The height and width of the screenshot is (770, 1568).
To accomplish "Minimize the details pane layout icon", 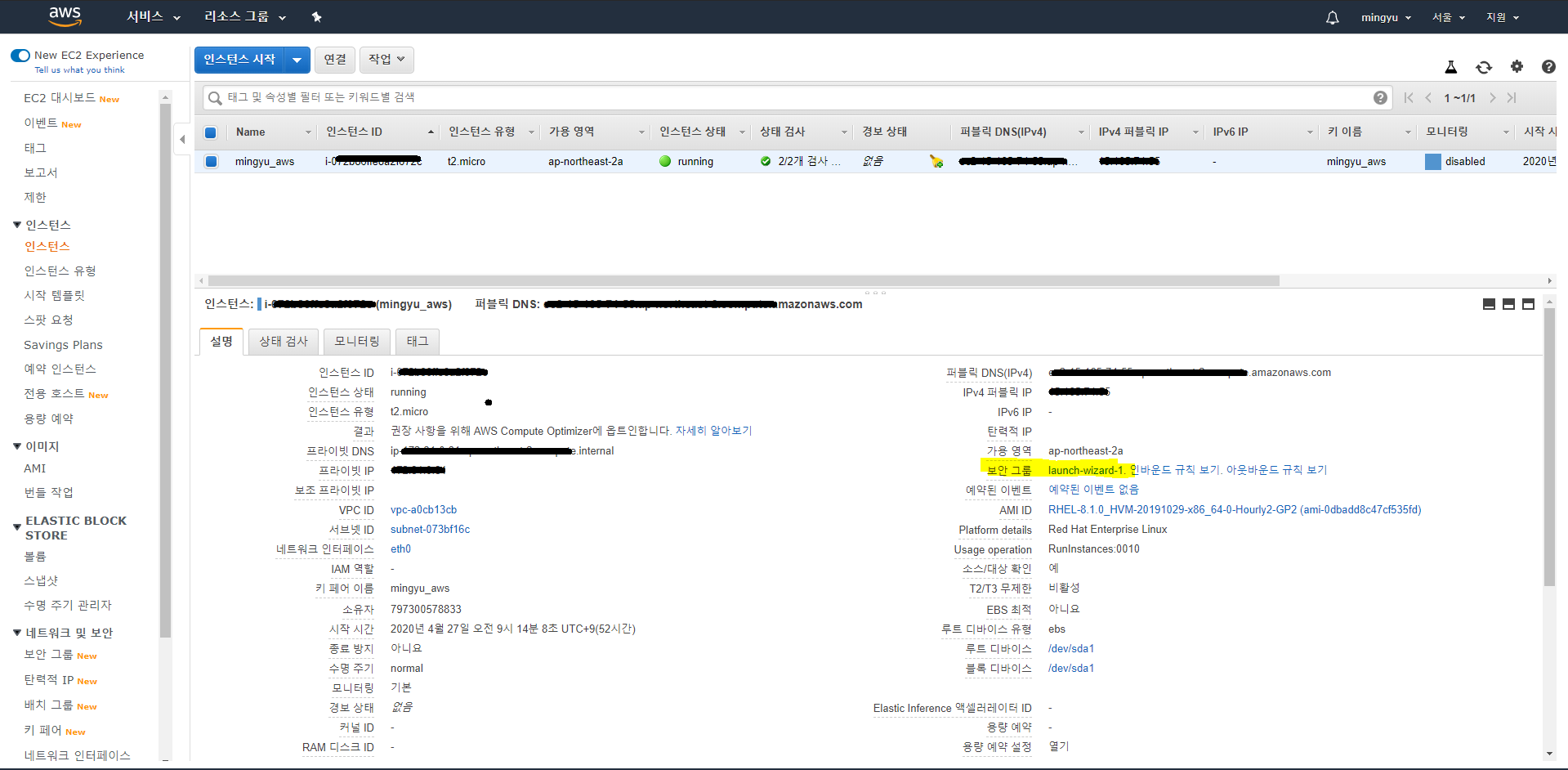I will tap(1489, 304).
